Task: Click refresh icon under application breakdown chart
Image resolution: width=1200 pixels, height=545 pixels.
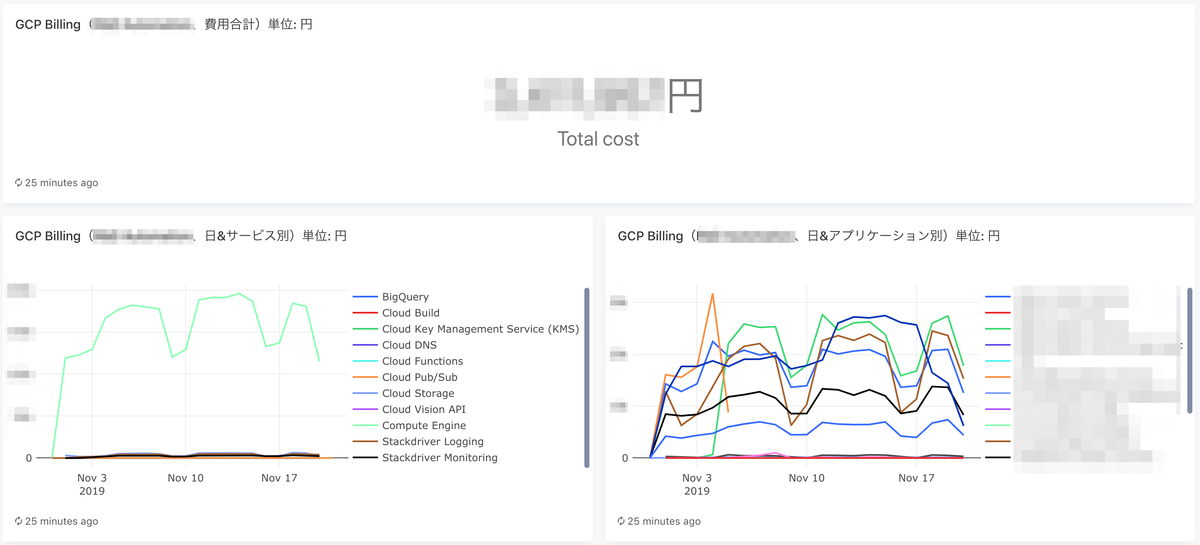Action: (x=621, y=521)
